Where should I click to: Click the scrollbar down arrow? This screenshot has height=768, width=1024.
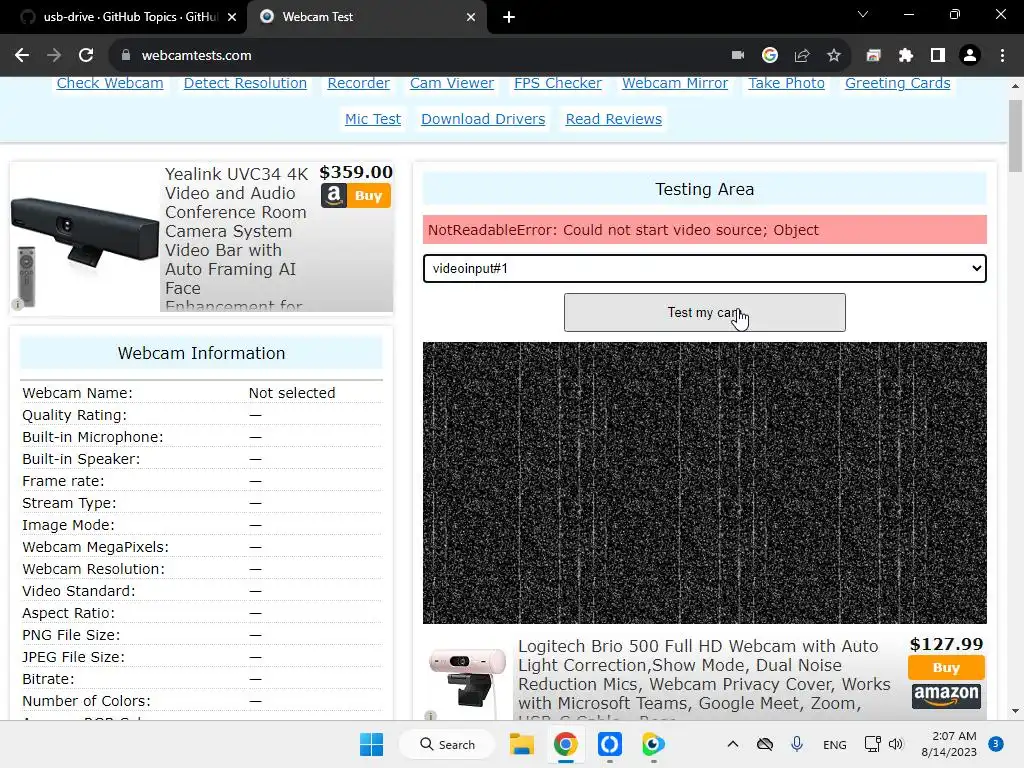[1016, 711]
